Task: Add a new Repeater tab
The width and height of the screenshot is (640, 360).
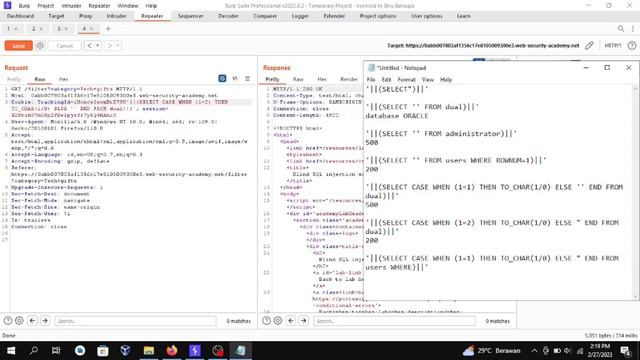Action: (108, 29)
